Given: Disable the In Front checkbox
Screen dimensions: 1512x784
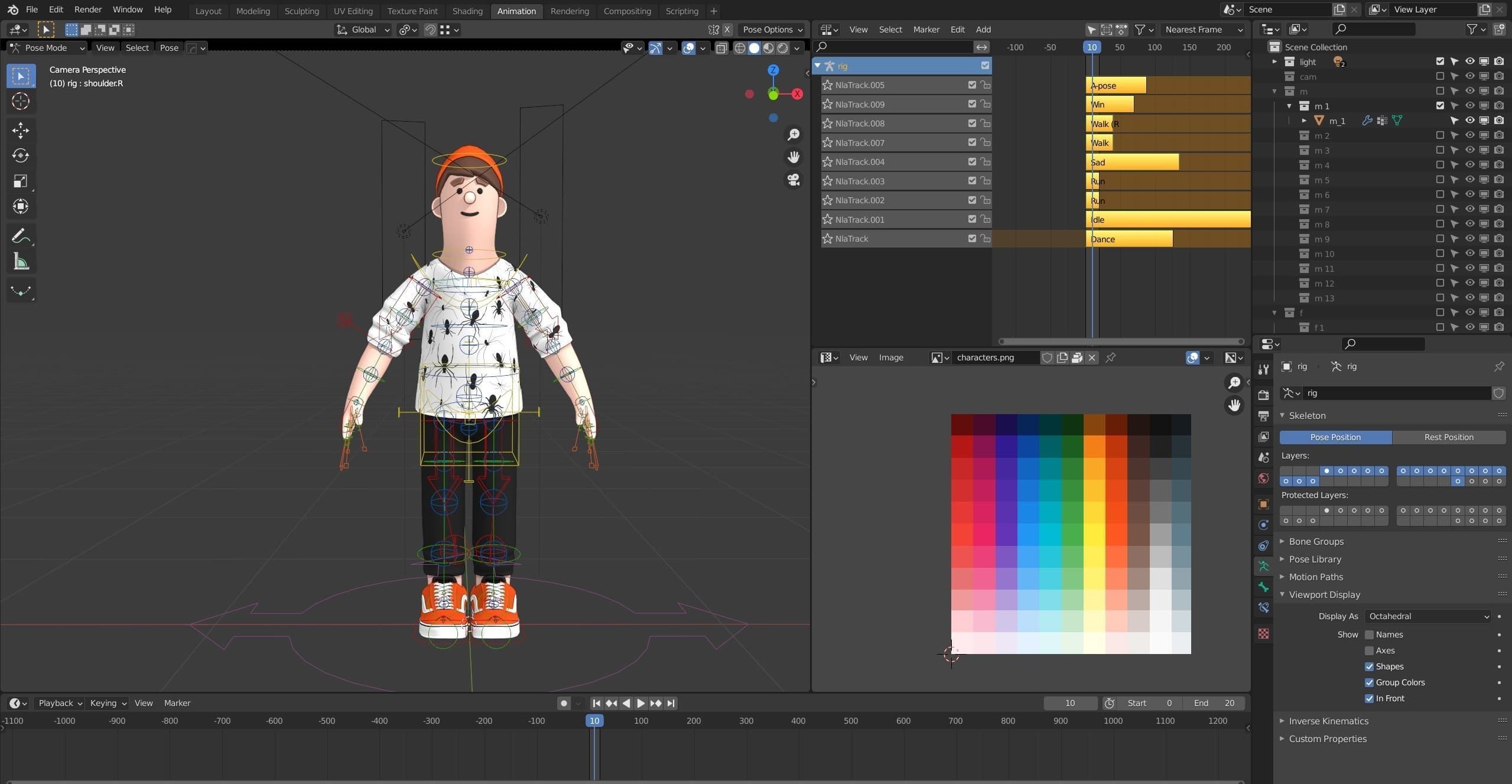Looking at the screenshot, I should coord(1369,698).
